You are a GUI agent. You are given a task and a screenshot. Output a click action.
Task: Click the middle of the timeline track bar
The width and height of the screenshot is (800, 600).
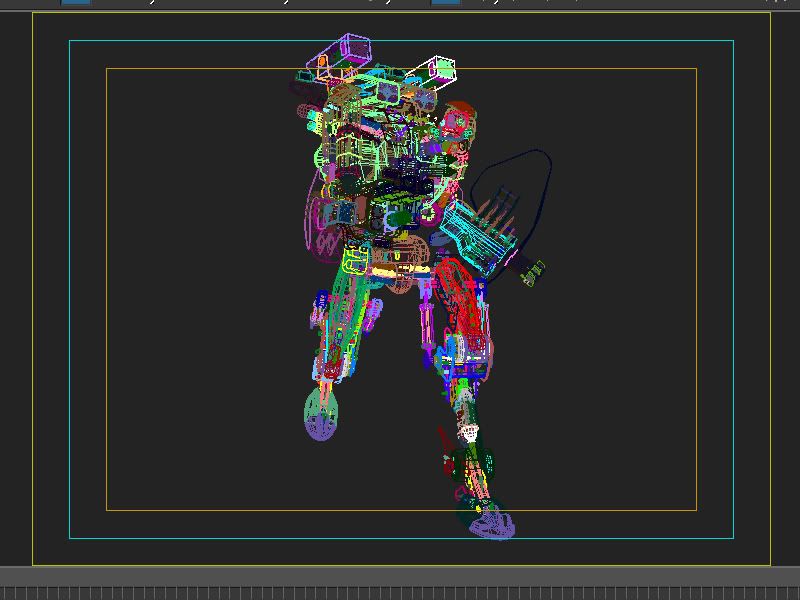(x=400, y=592)
